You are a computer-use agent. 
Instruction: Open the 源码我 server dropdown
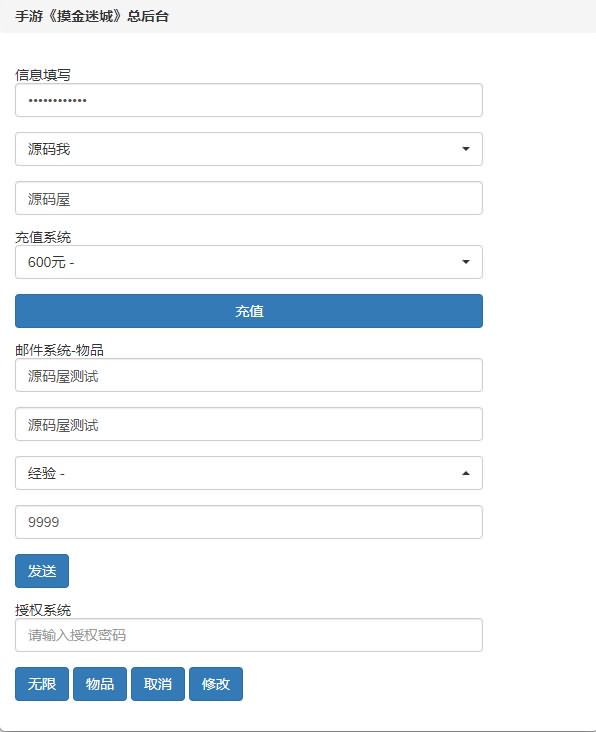point(249,149)
